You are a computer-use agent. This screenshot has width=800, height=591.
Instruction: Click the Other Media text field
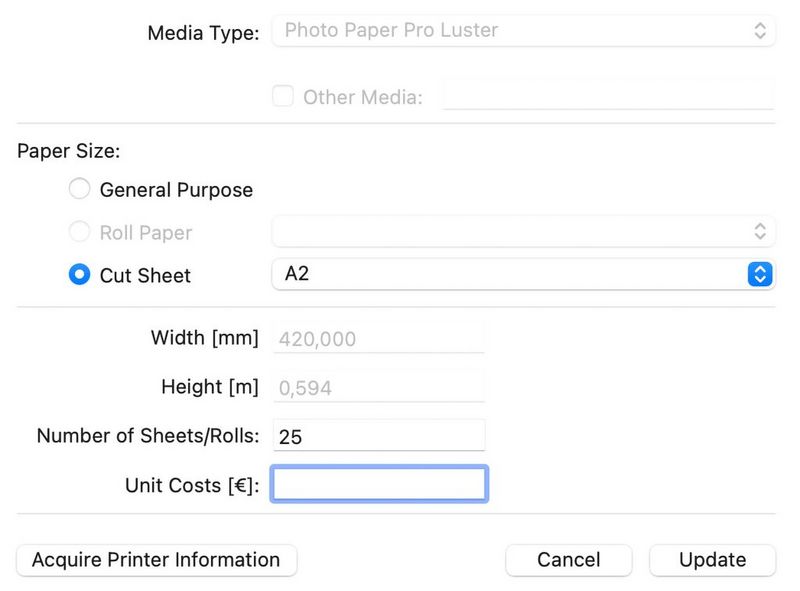coord(610,96)
